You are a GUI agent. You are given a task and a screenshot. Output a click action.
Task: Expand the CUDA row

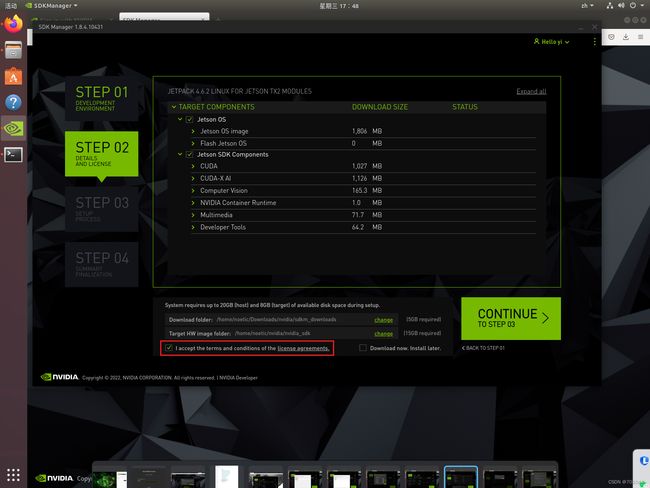[x=193, y=166]
